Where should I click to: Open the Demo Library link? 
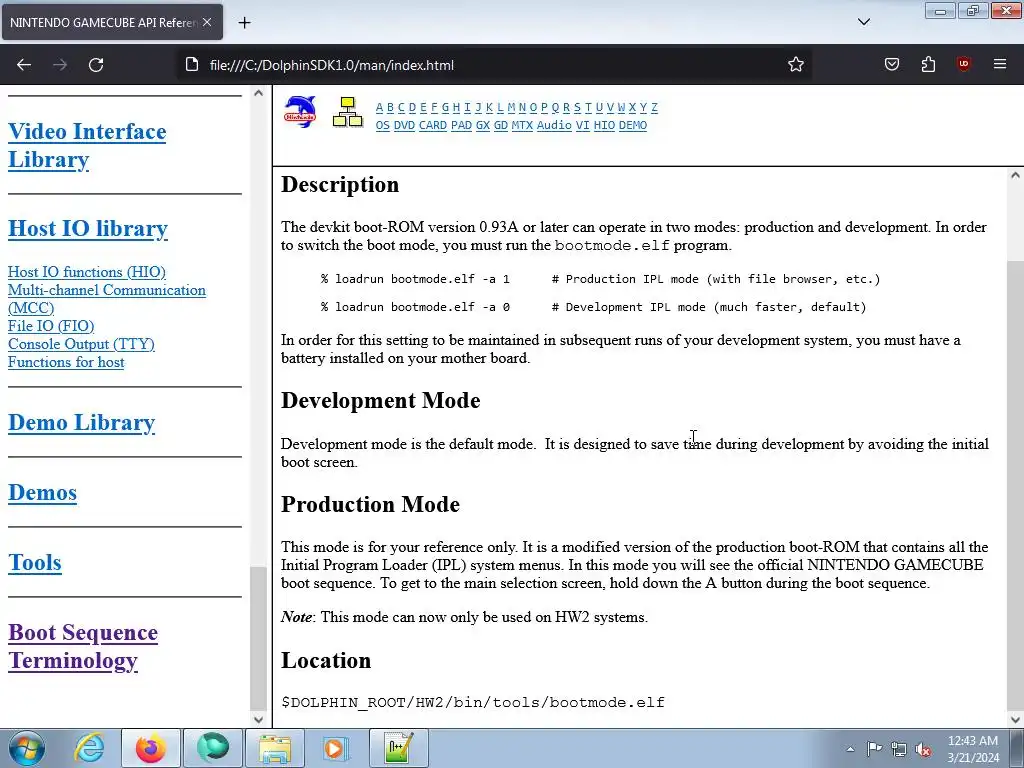coord(82,423)
